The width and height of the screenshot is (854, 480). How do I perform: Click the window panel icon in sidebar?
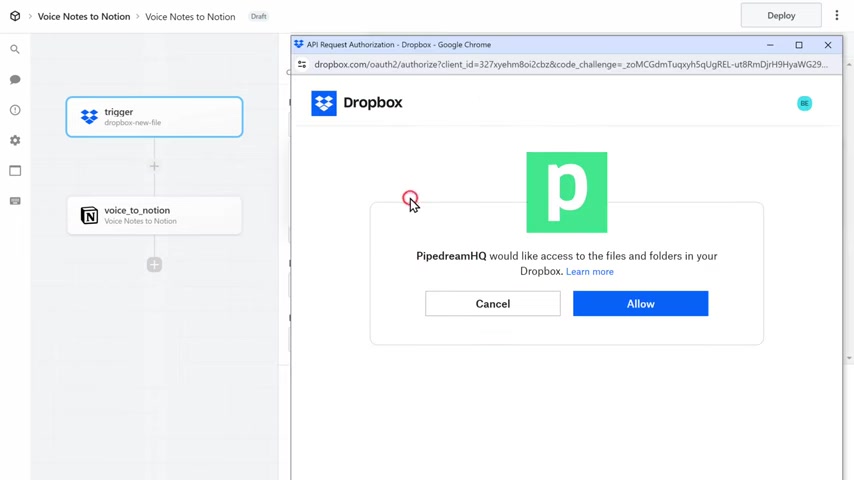click(x=15, y=171)
